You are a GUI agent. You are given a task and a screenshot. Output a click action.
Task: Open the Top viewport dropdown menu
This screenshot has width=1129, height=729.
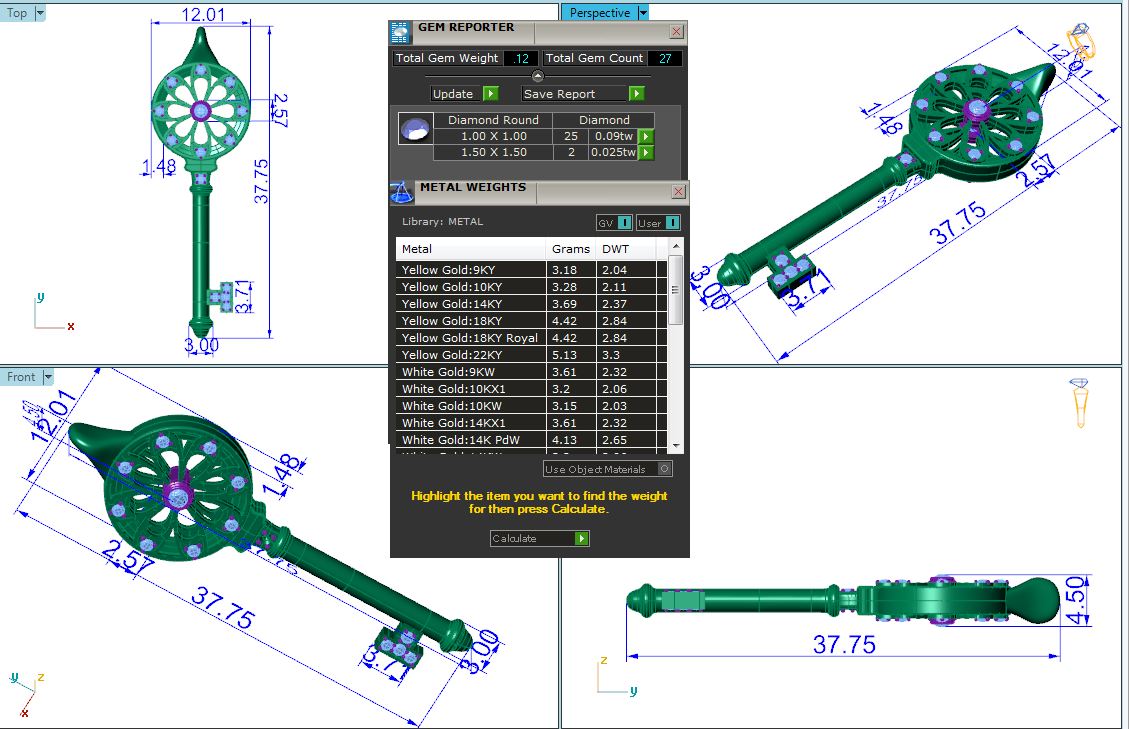(x=40, y=12)
